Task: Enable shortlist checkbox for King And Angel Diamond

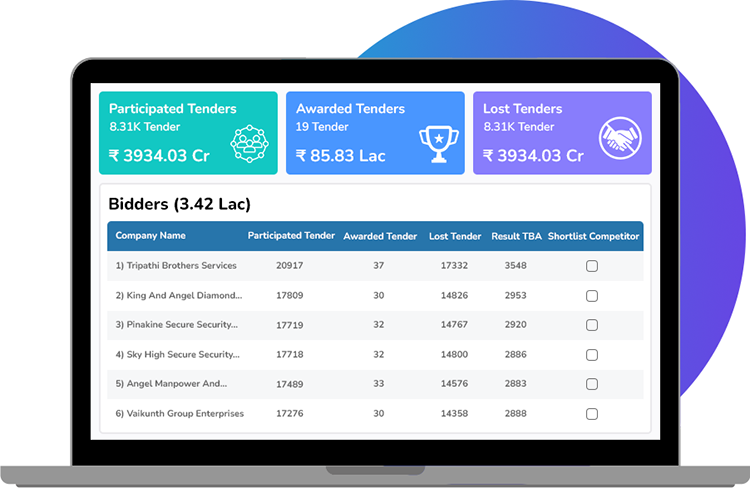Action: [x=592, y=296]
